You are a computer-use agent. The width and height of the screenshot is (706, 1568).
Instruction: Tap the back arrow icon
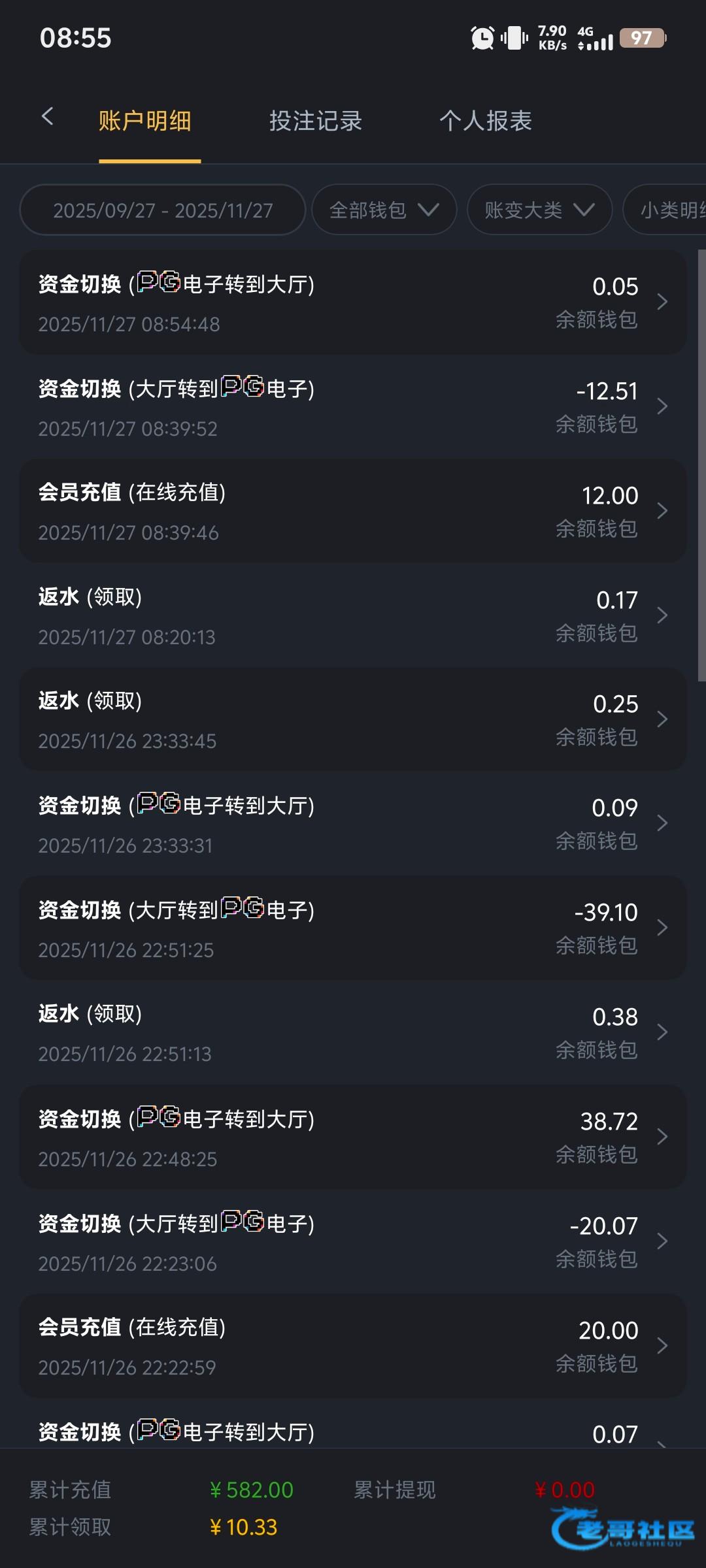coord(47,118)
